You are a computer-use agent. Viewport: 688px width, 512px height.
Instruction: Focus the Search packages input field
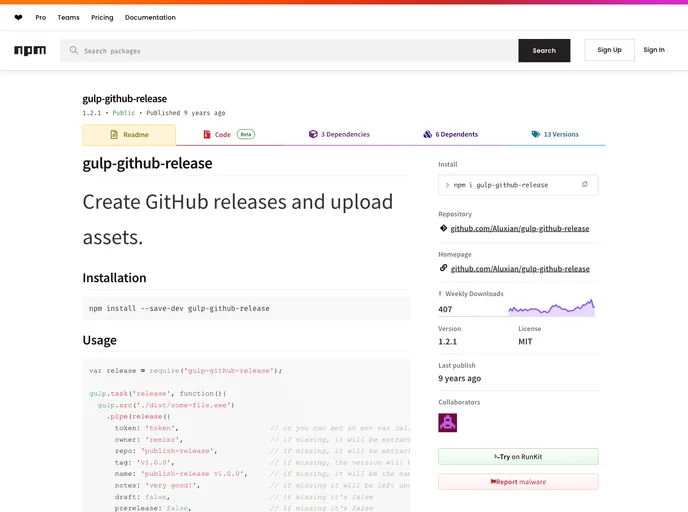pyautogui.click(x=289, y=50)
